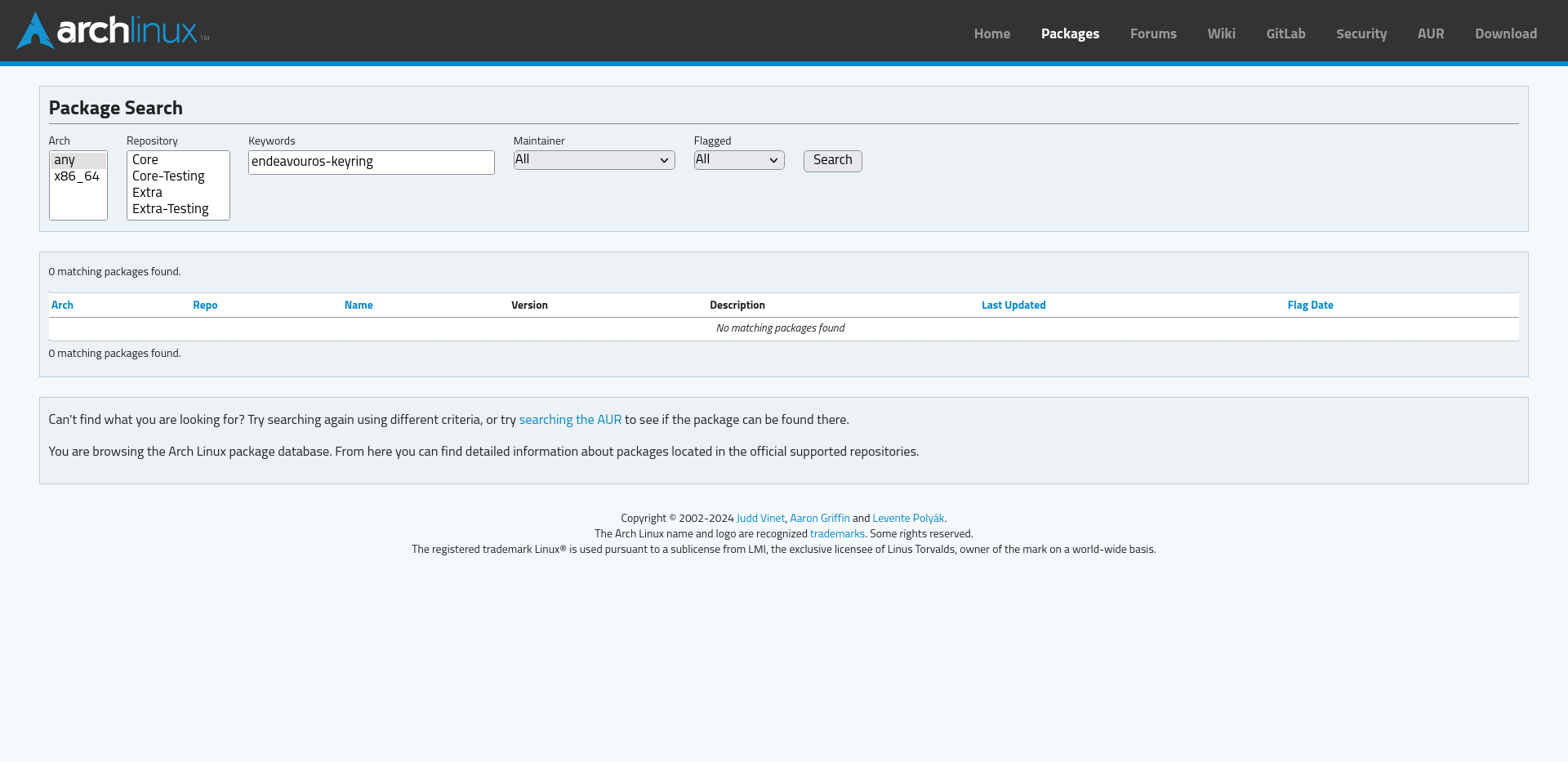Click the Description column header
The image size is (1568, 762).
click(737, 305)
